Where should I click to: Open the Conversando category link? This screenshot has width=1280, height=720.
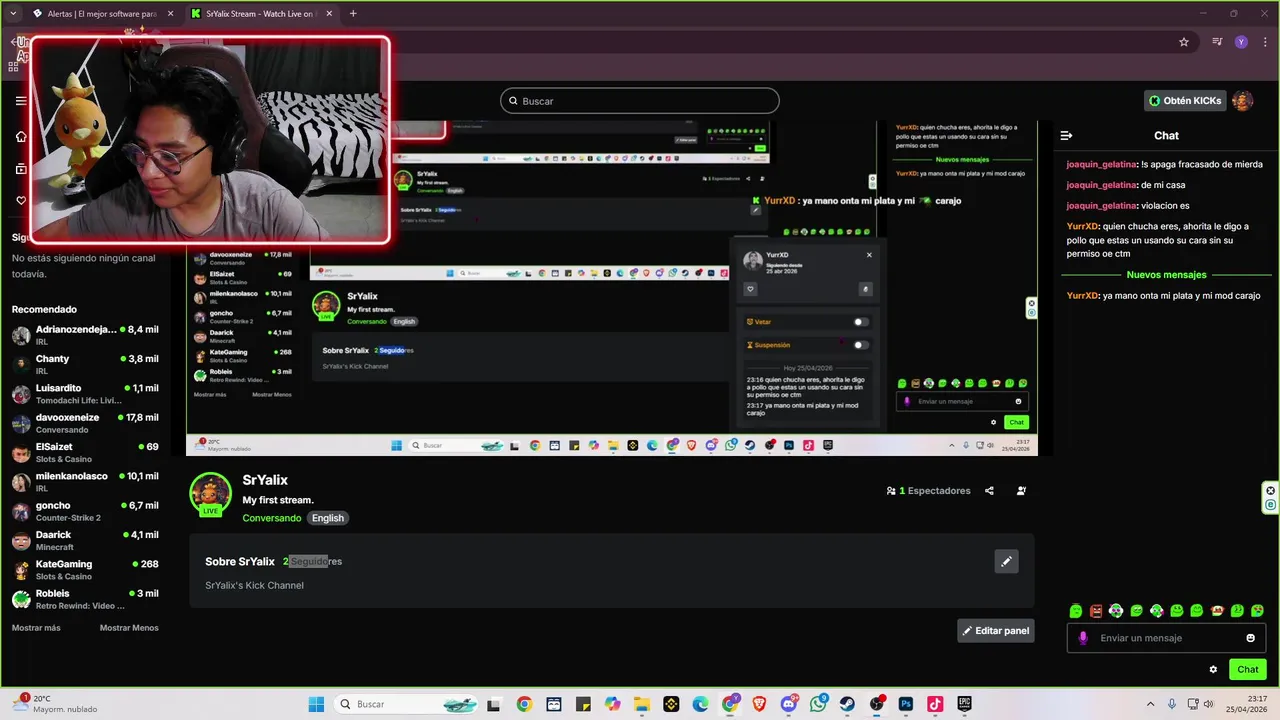[272, 518]
